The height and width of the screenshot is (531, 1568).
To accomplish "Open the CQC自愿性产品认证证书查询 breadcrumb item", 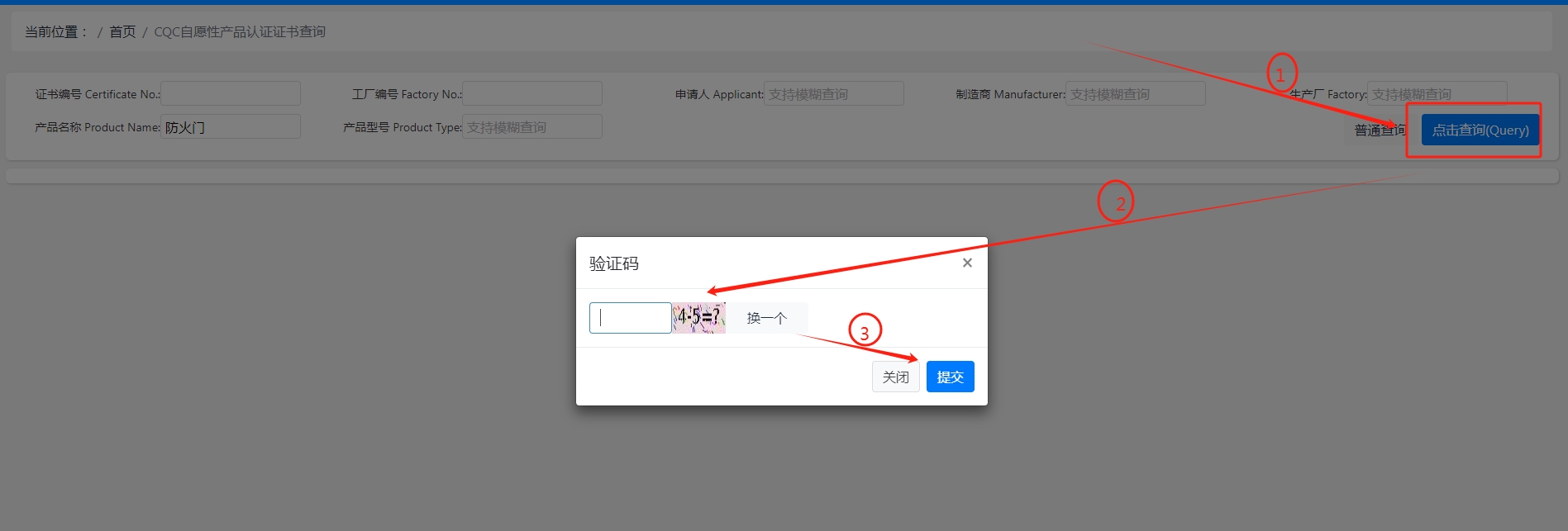I will (240, 31).
